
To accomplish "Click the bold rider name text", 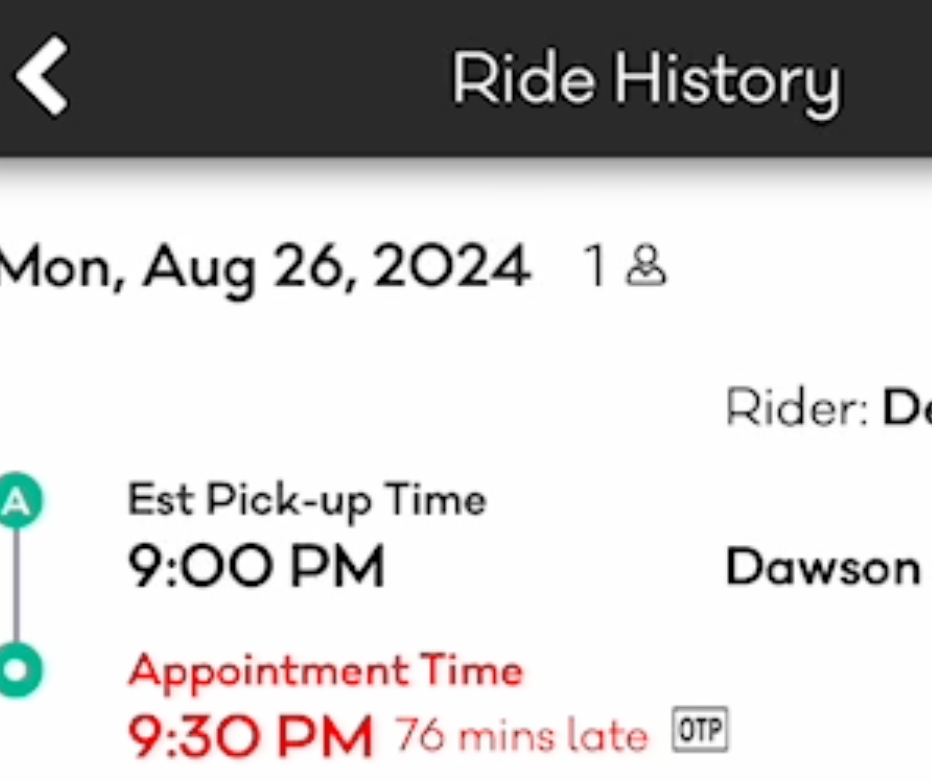I will click(906, 407).
